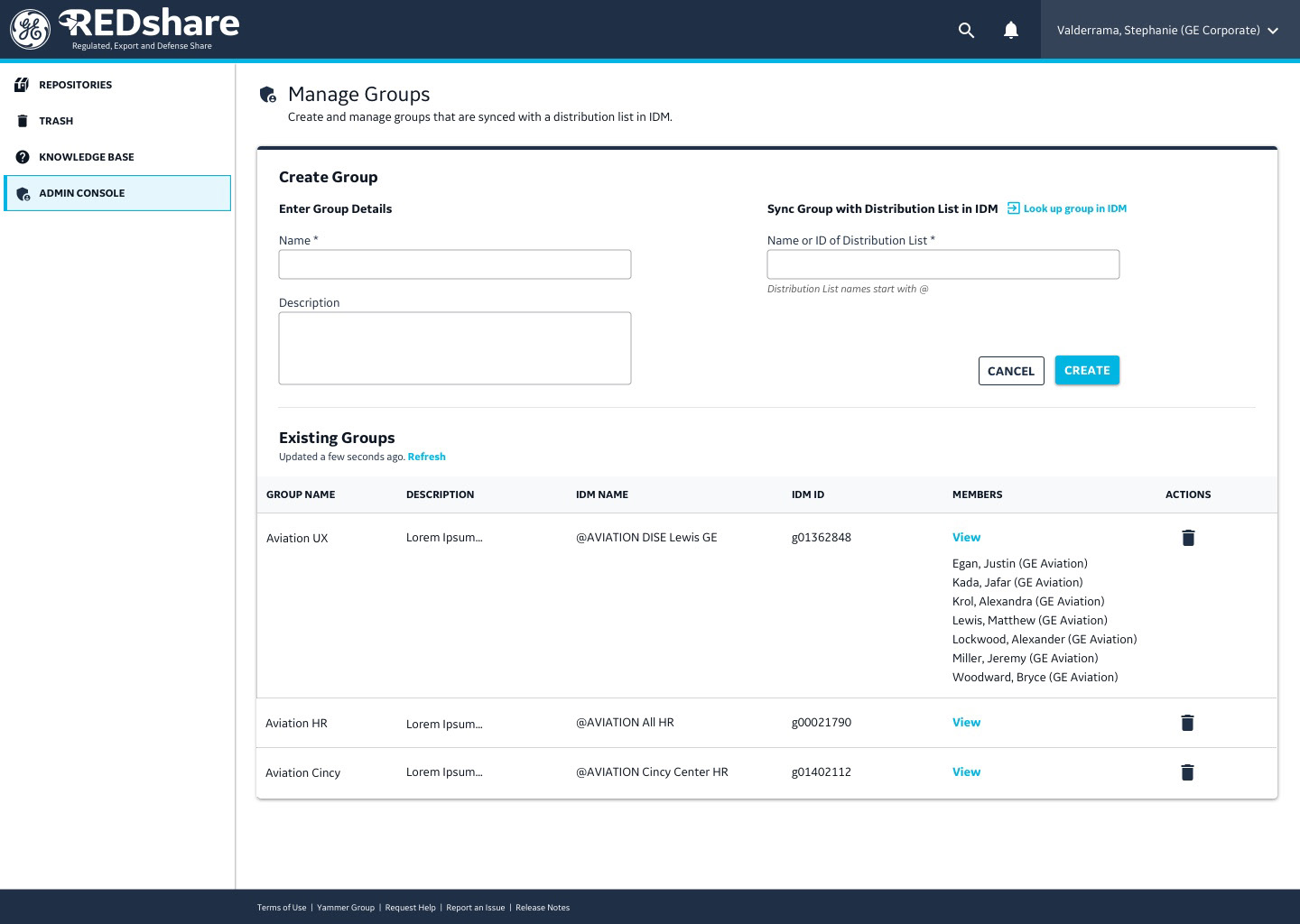
Task: Click the Create button
Action: [1087, 370]
